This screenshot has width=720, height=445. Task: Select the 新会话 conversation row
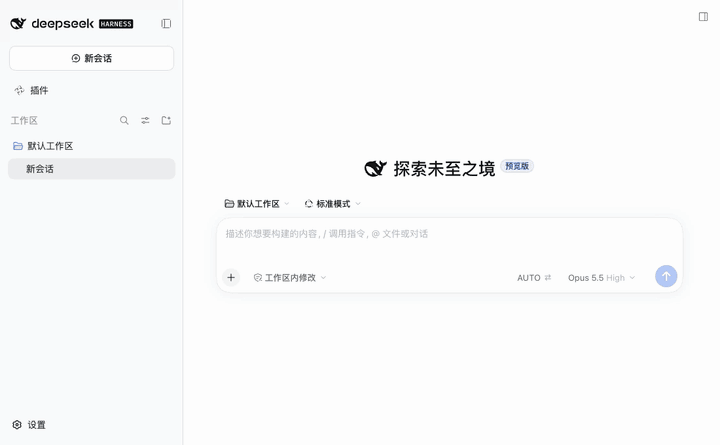point(91,169)
